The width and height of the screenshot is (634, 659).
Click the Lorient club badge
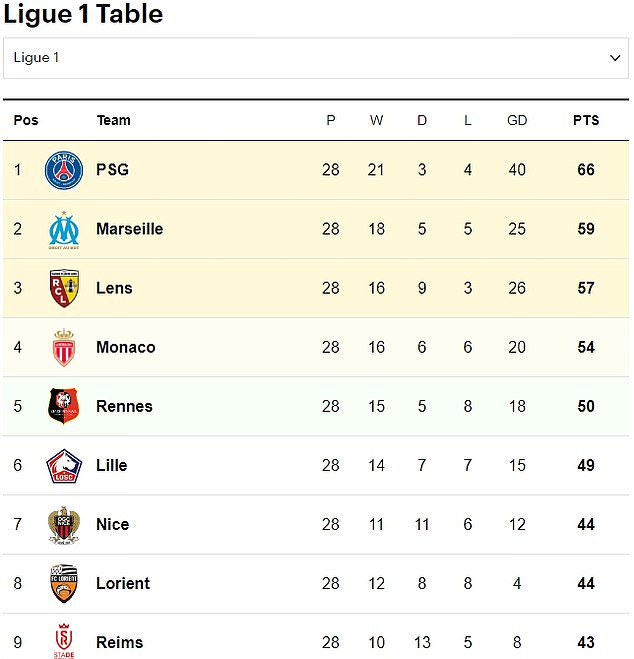(64, 583)
